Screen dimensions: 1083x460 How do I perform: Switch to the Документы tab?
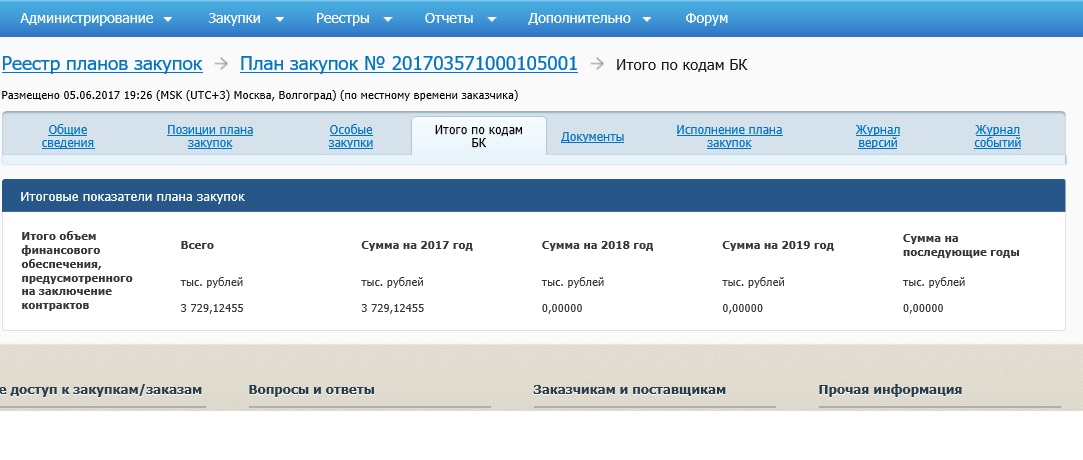(592, 137)
